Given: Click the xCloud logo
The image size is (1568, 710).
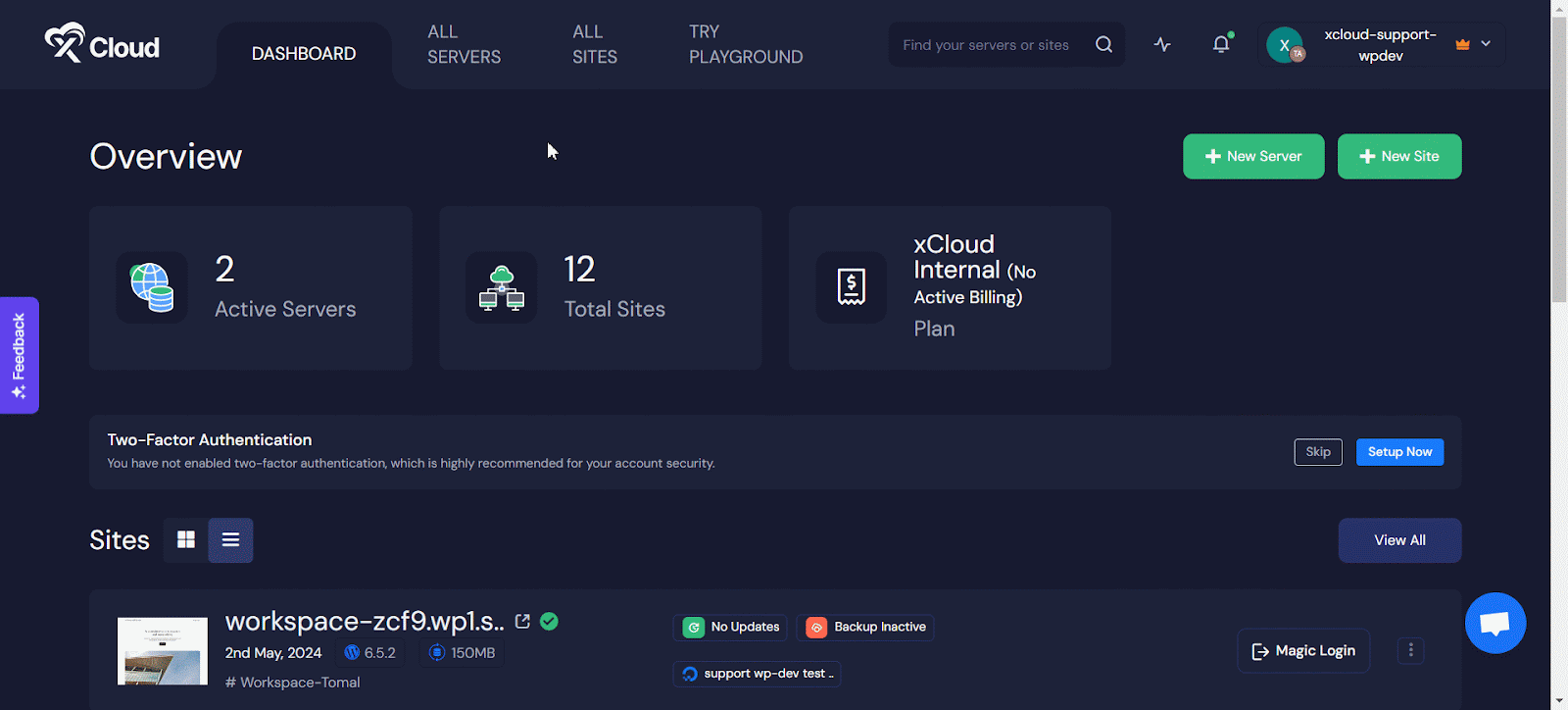Looking at the screenshot, I should tap(102, 44).
